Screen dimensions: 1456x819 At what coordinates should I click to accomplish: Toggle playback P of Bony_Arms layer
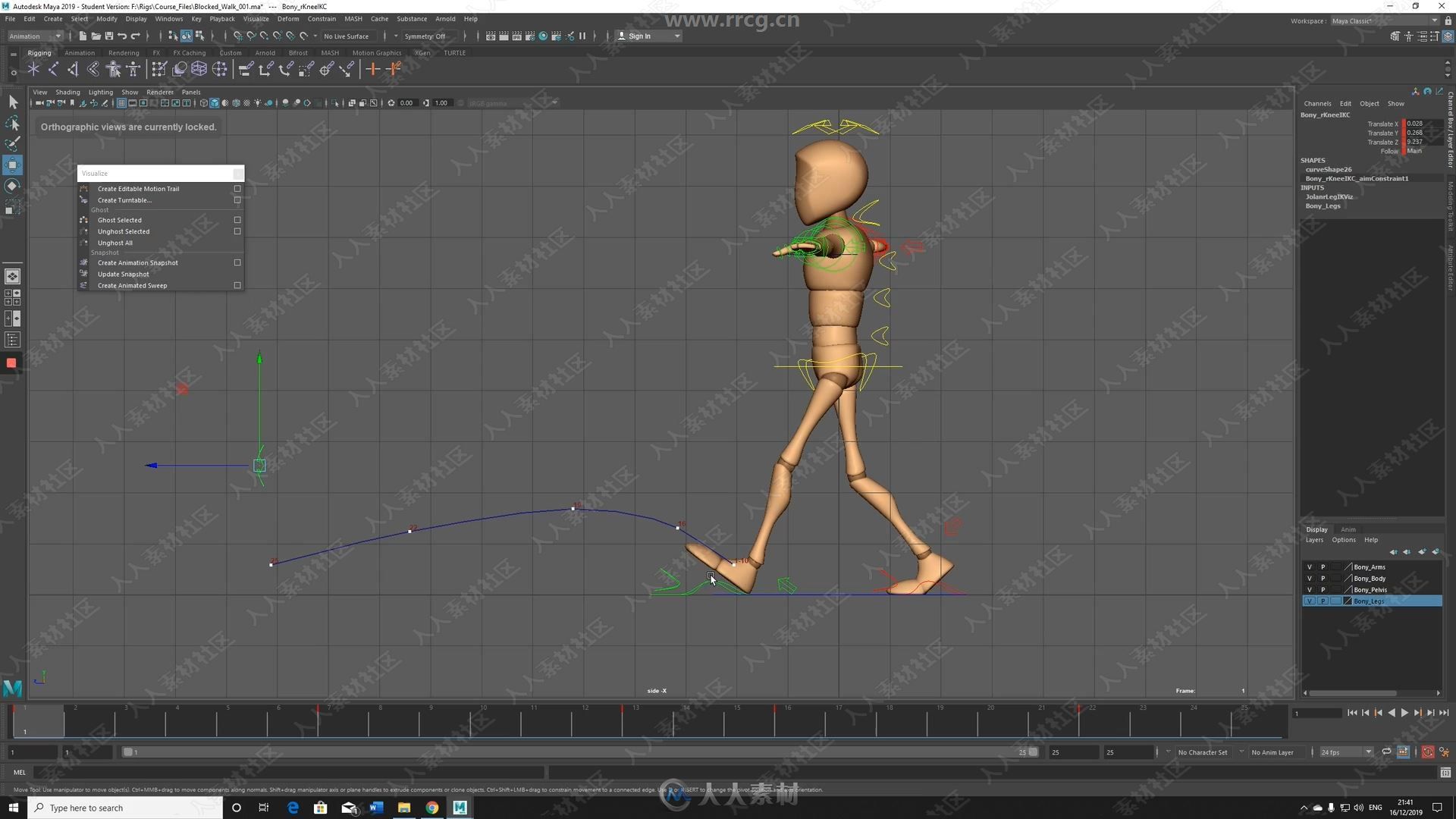1323,566
